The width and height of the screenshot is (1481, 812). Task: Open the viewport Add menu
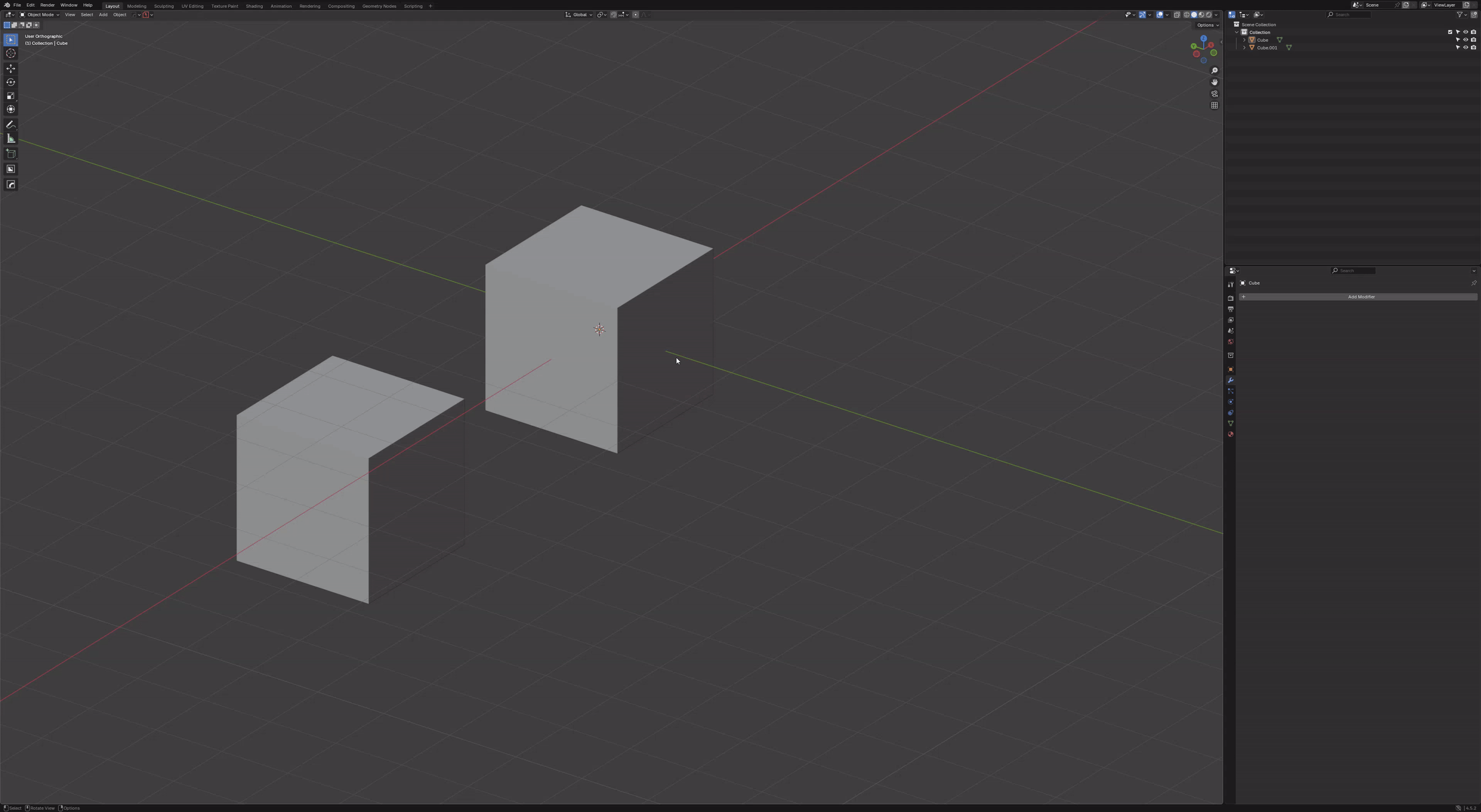click(x=103, y=15)
